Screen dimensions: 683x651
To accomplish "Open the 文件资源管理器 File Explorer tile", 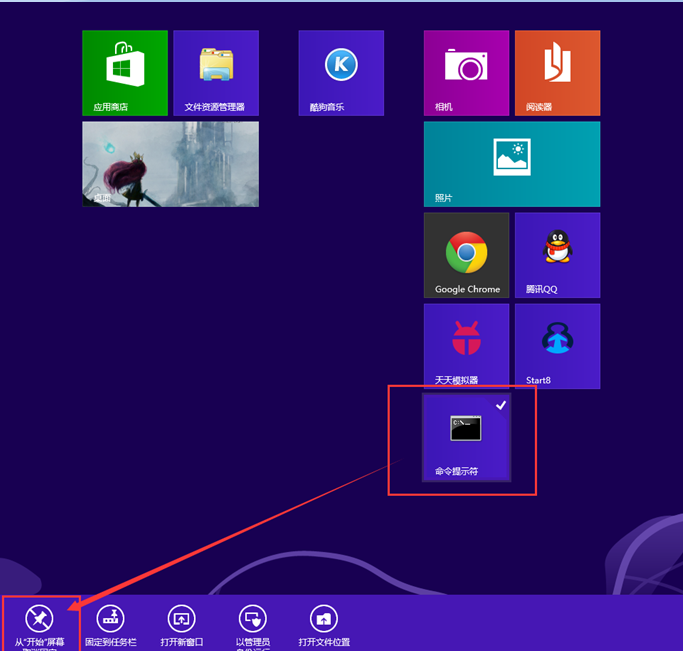I will (216, 73).
